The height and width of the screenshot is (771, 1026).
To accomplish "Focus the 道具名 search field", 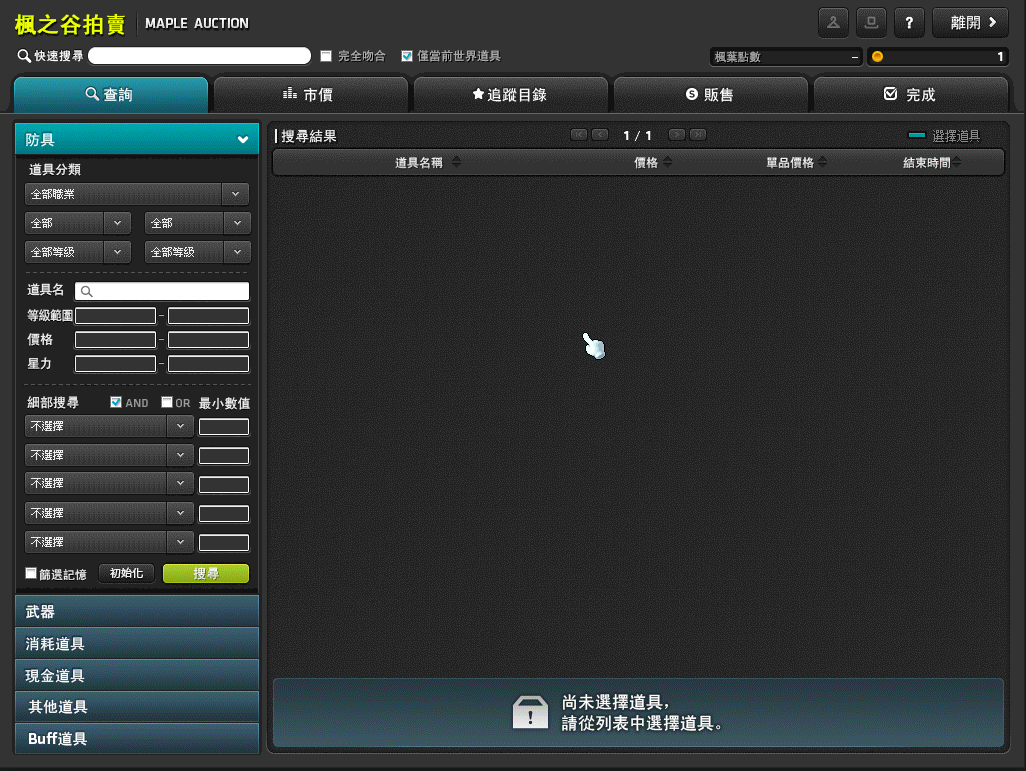I will 162,291.
